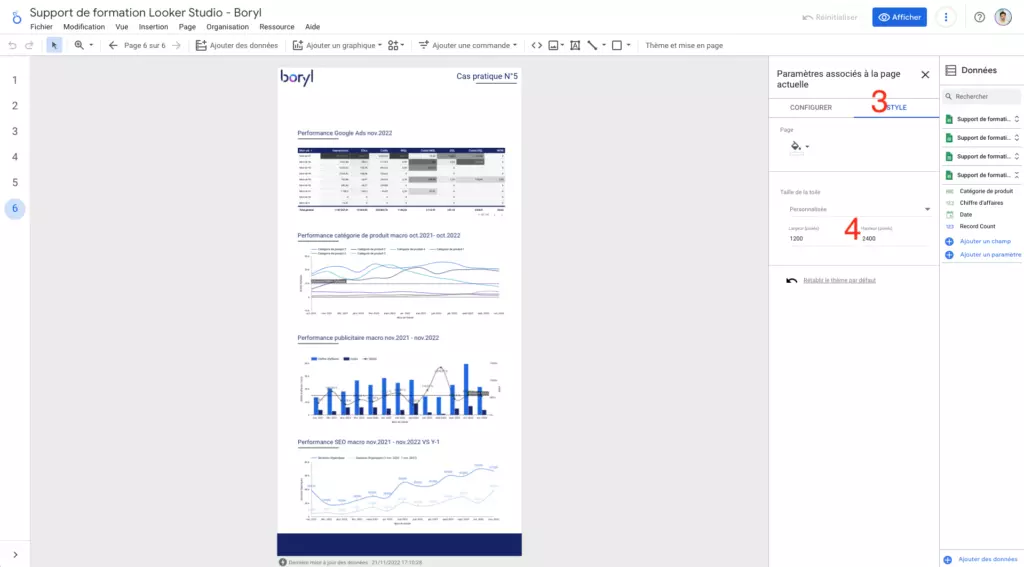Viewport: 1024px width, 567px height.
Task: Click the Ajouter un paramètre link
Action: 990,255
